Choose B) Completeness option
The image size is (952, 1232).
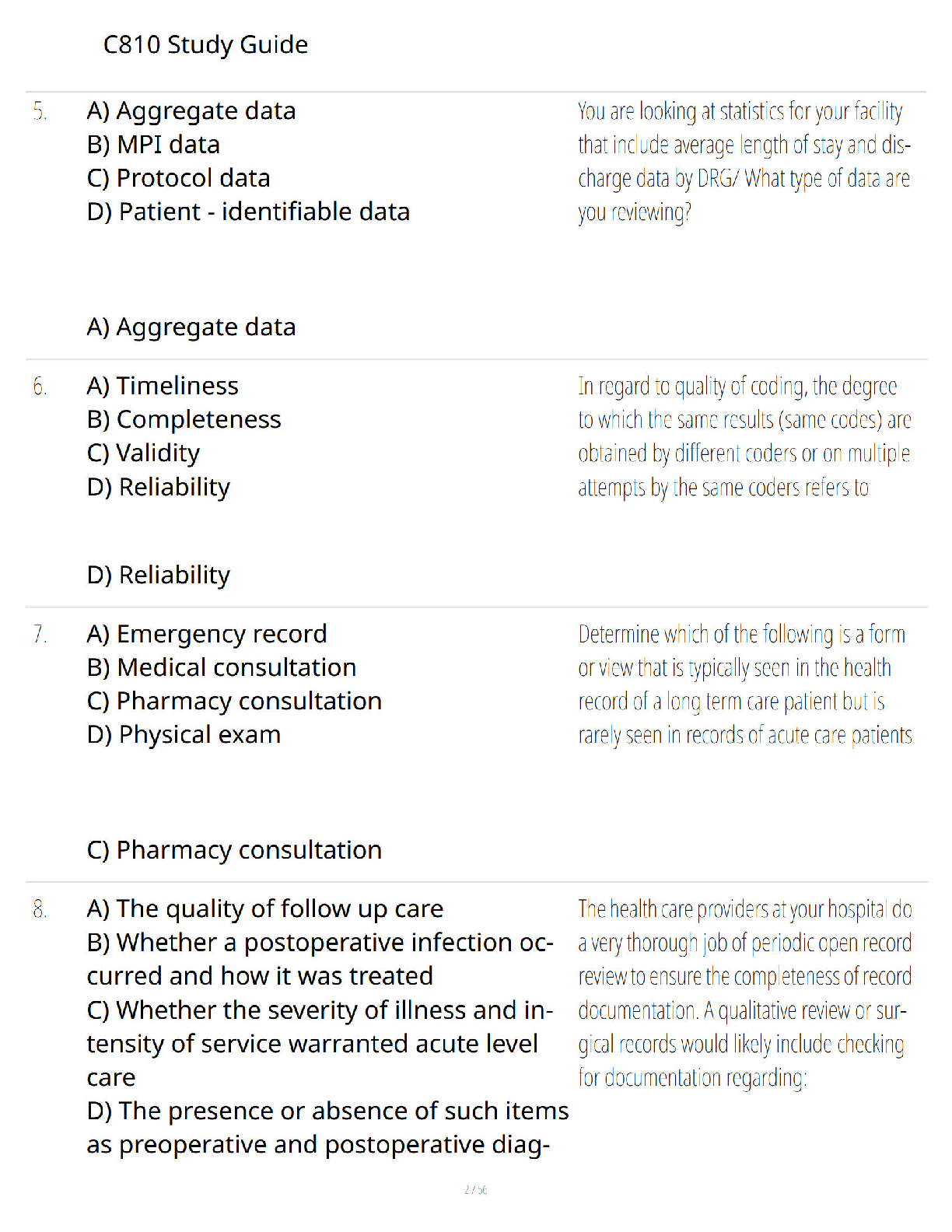(184, 420)
